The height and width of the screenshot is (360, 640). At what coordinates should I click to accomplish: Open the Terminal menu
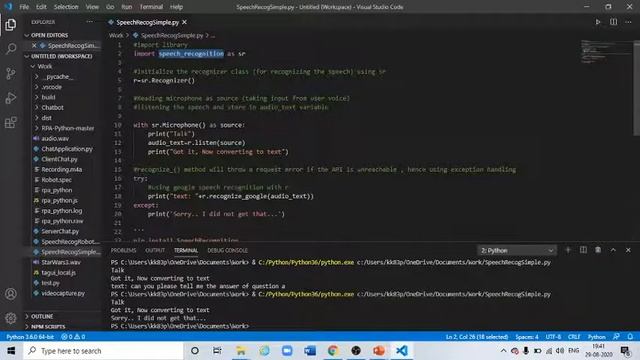click(x=151, y=7)
